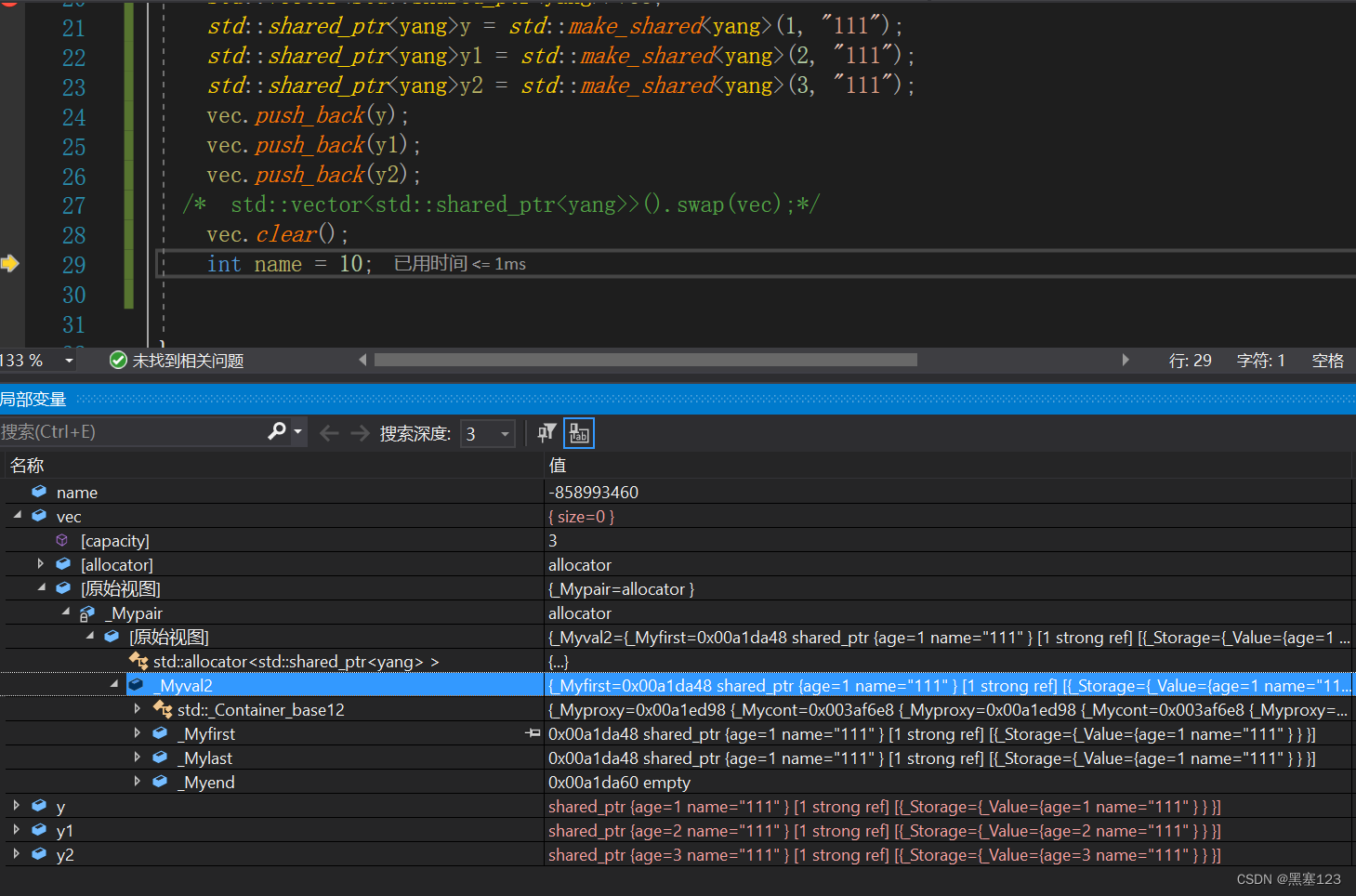Click the search forward arrow
1356x896 pixels.
[x=360, y=433]
